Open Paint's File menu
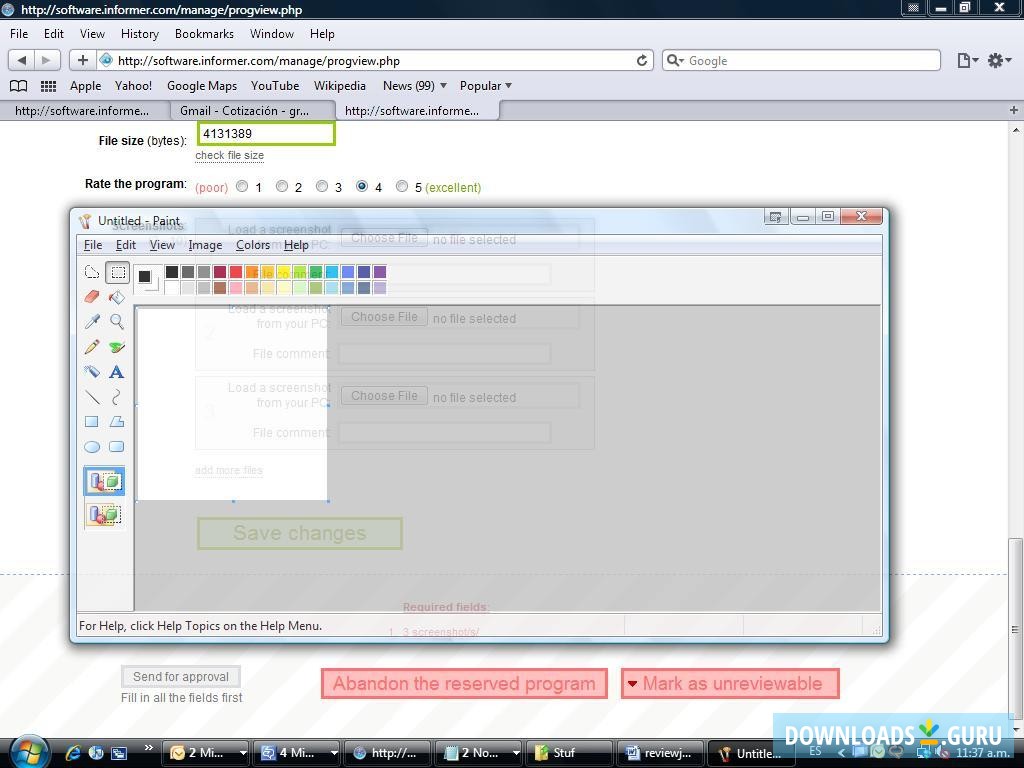Image resolution: width=1024 pixels, height=768 pixels. [x=93, y=245]
